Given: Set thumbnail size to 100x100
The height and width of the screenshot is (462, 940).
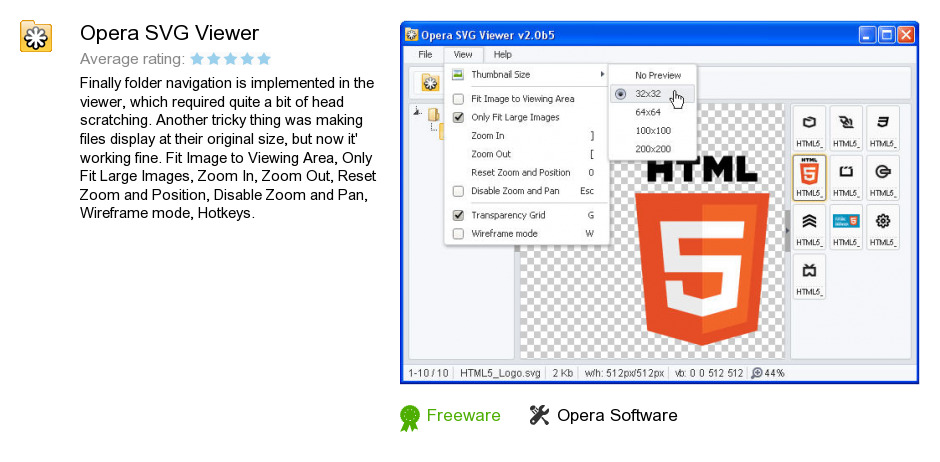Looking at the screenshot, I should [652, 131].
